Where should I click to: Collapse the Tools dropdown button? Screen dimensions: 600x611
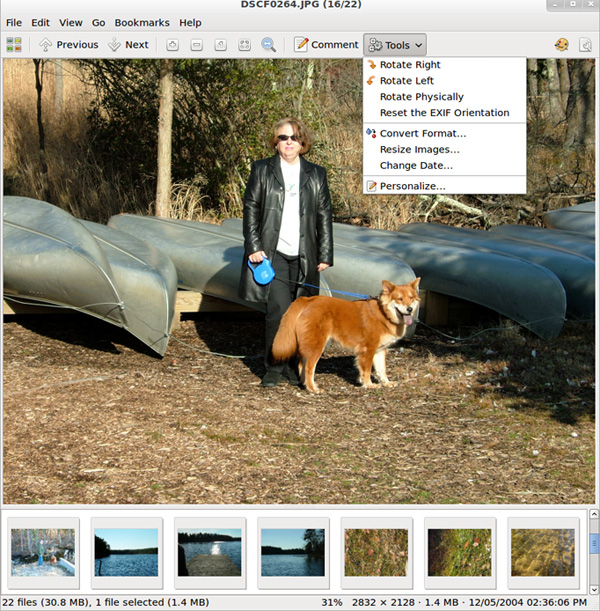(395, 45)
